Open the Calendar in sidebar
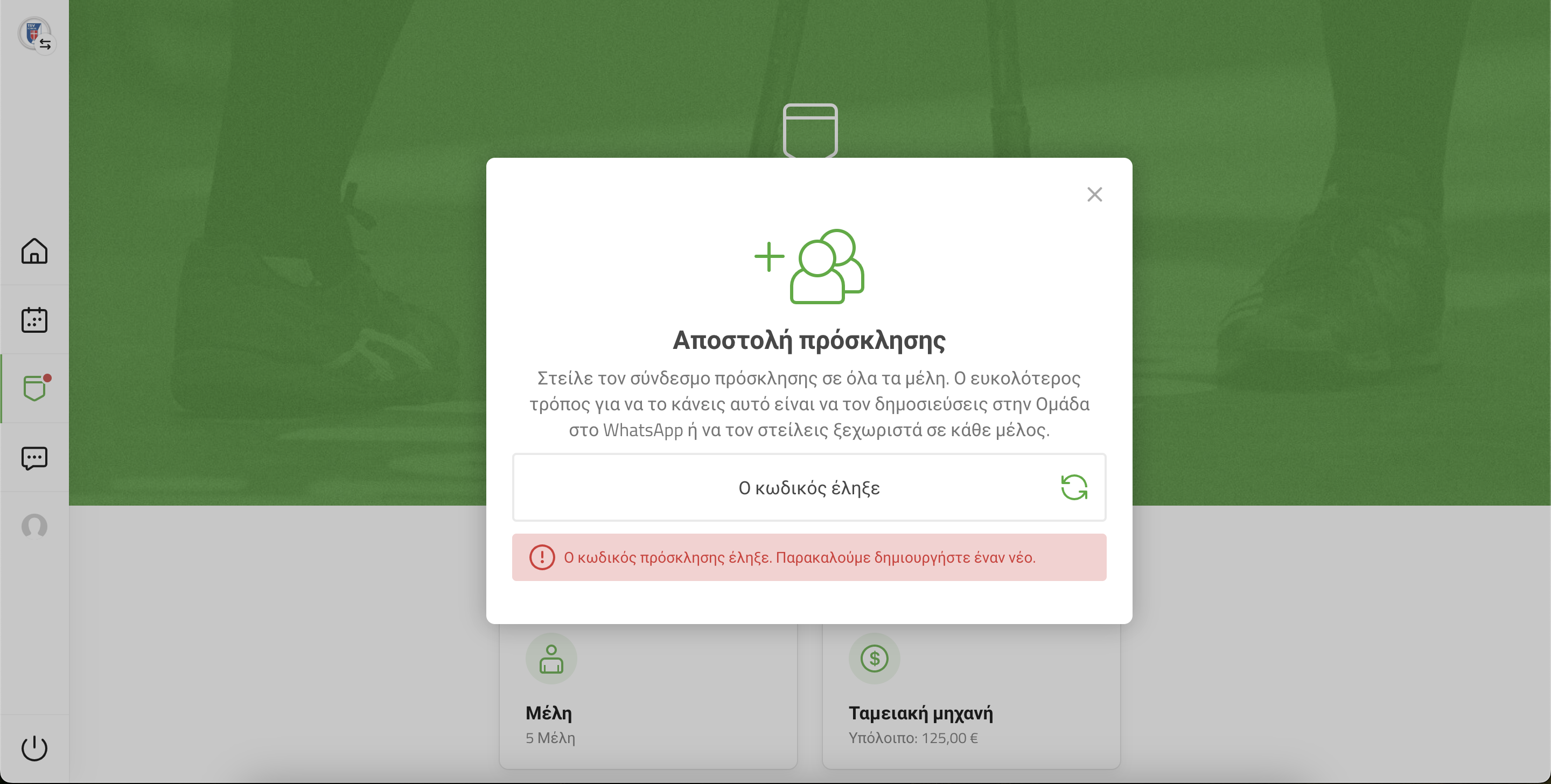The image size is (1551, 784). tap(34, 320)
